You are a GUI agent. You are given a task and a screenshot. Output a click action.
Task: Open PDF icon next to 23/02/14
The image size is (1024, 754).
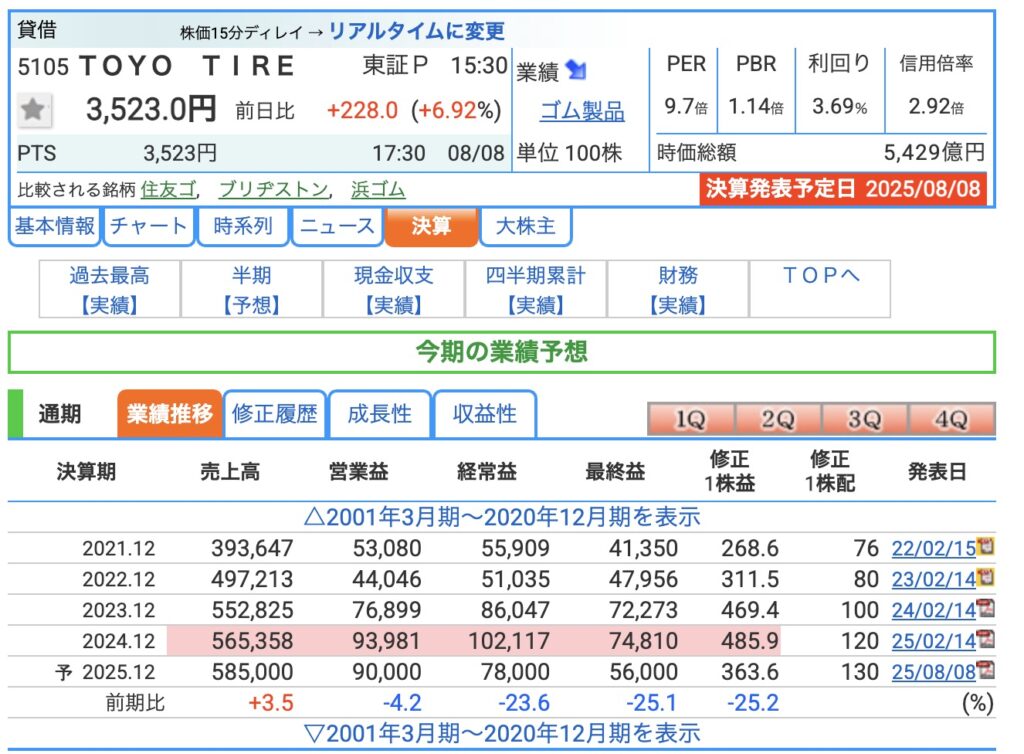tap(985, 577)
